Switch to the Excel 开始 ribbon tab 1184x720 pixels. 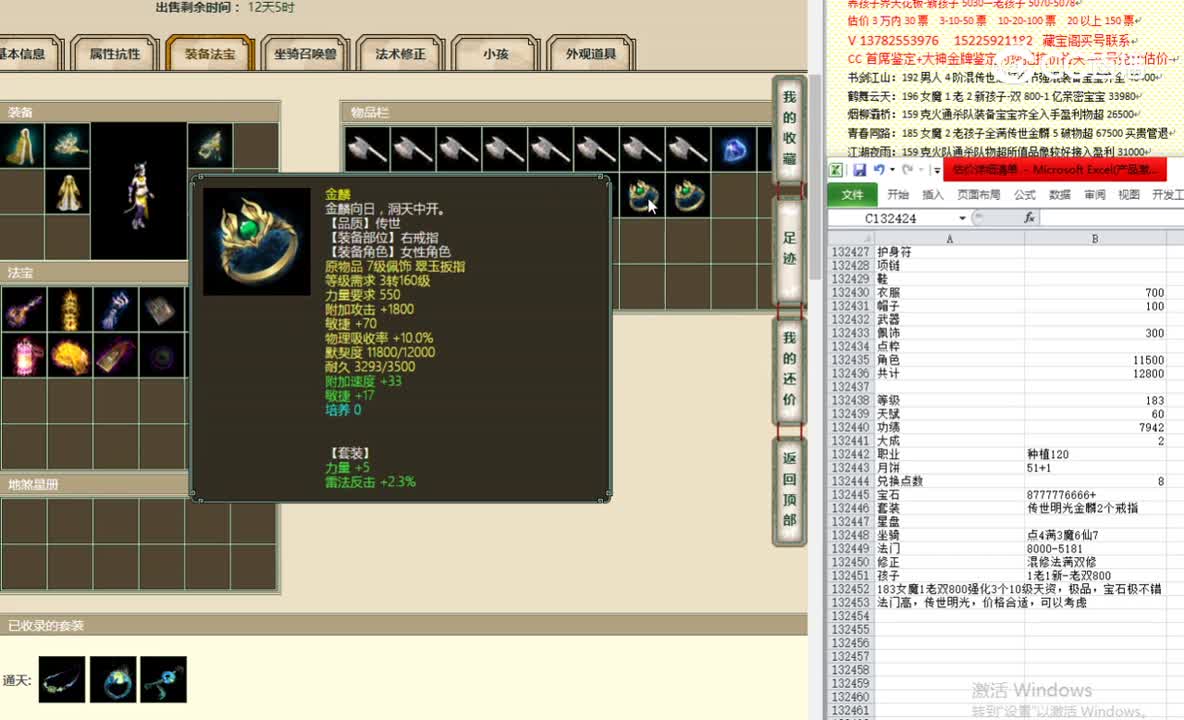[x=898, y=195]
